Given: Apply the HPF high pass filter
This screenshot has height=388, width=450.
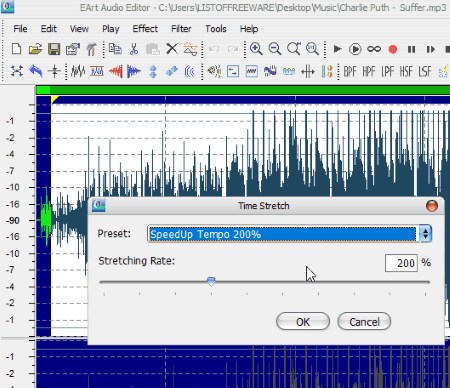Looking at the screenshot, I should pos(369,71).
